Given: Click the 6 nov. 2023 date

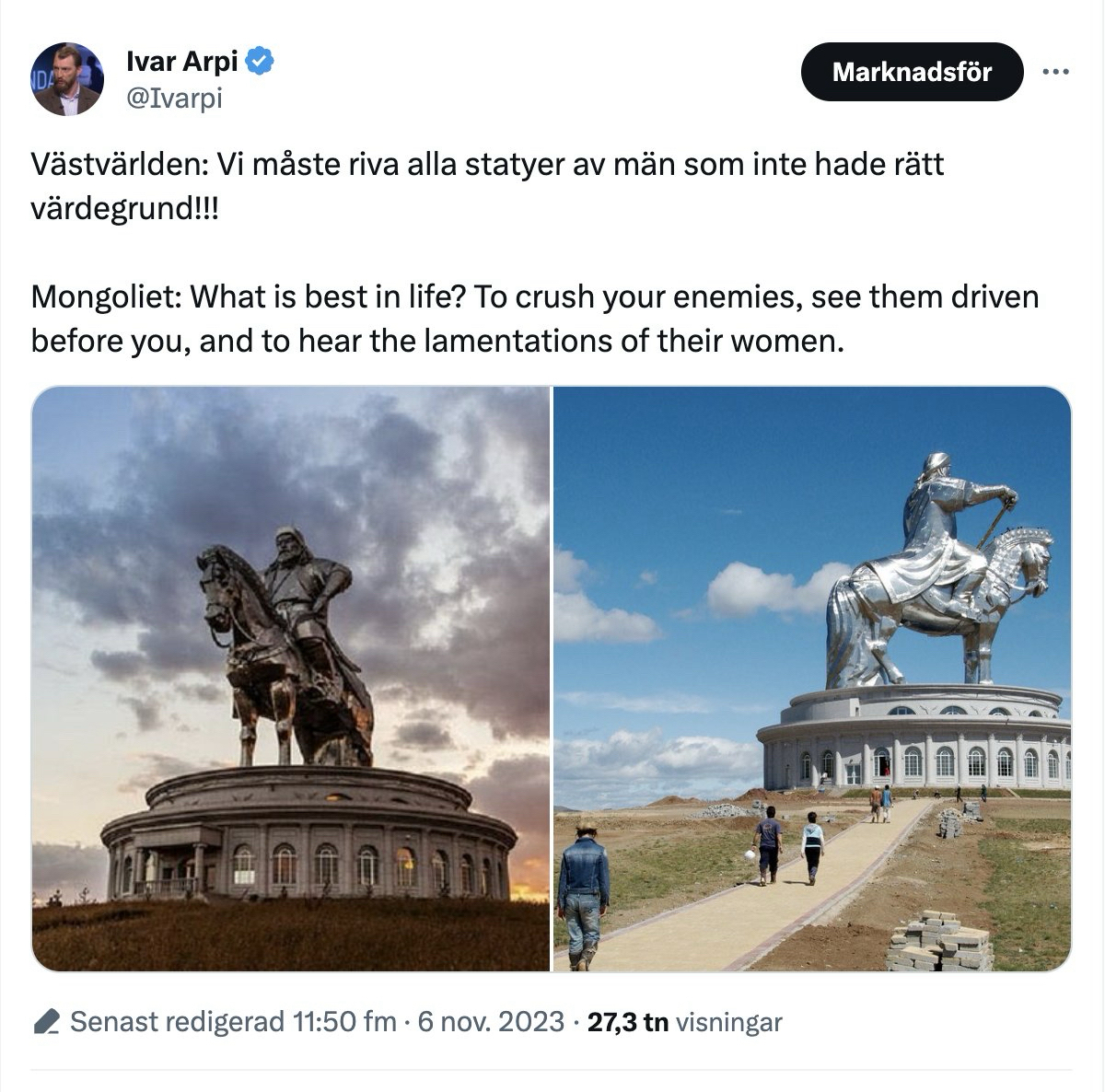Looking at the screenshot, I should [490, 1022].
